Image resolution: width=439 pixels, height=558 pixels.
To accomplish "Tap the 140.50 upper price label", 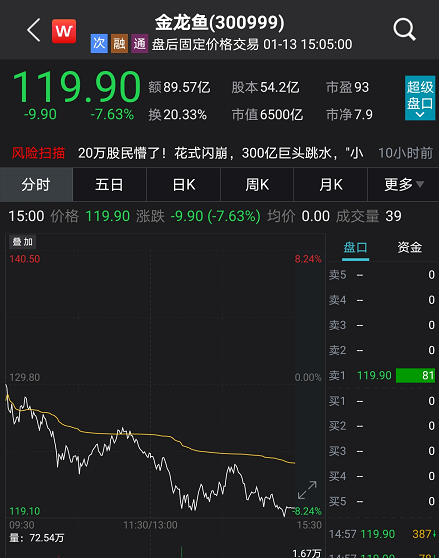I will coord(25,259).
